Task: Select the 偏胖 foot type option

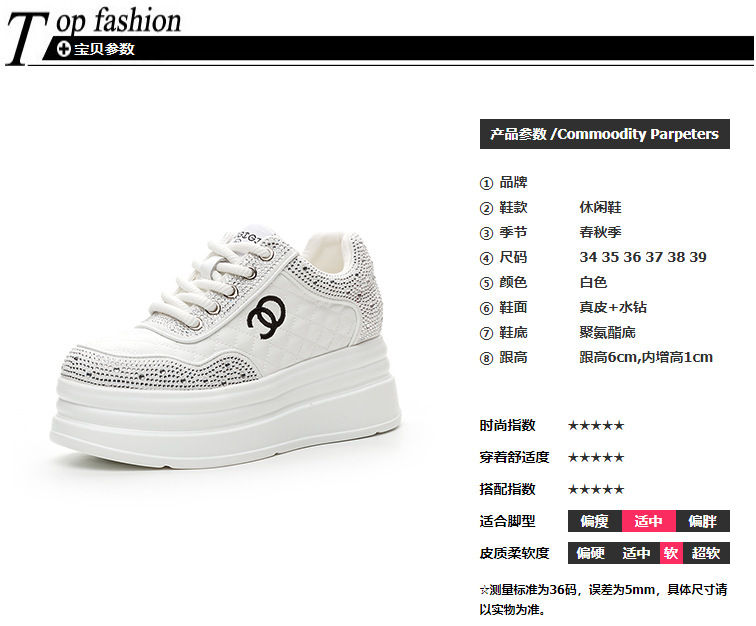Action: click(702, 521)
